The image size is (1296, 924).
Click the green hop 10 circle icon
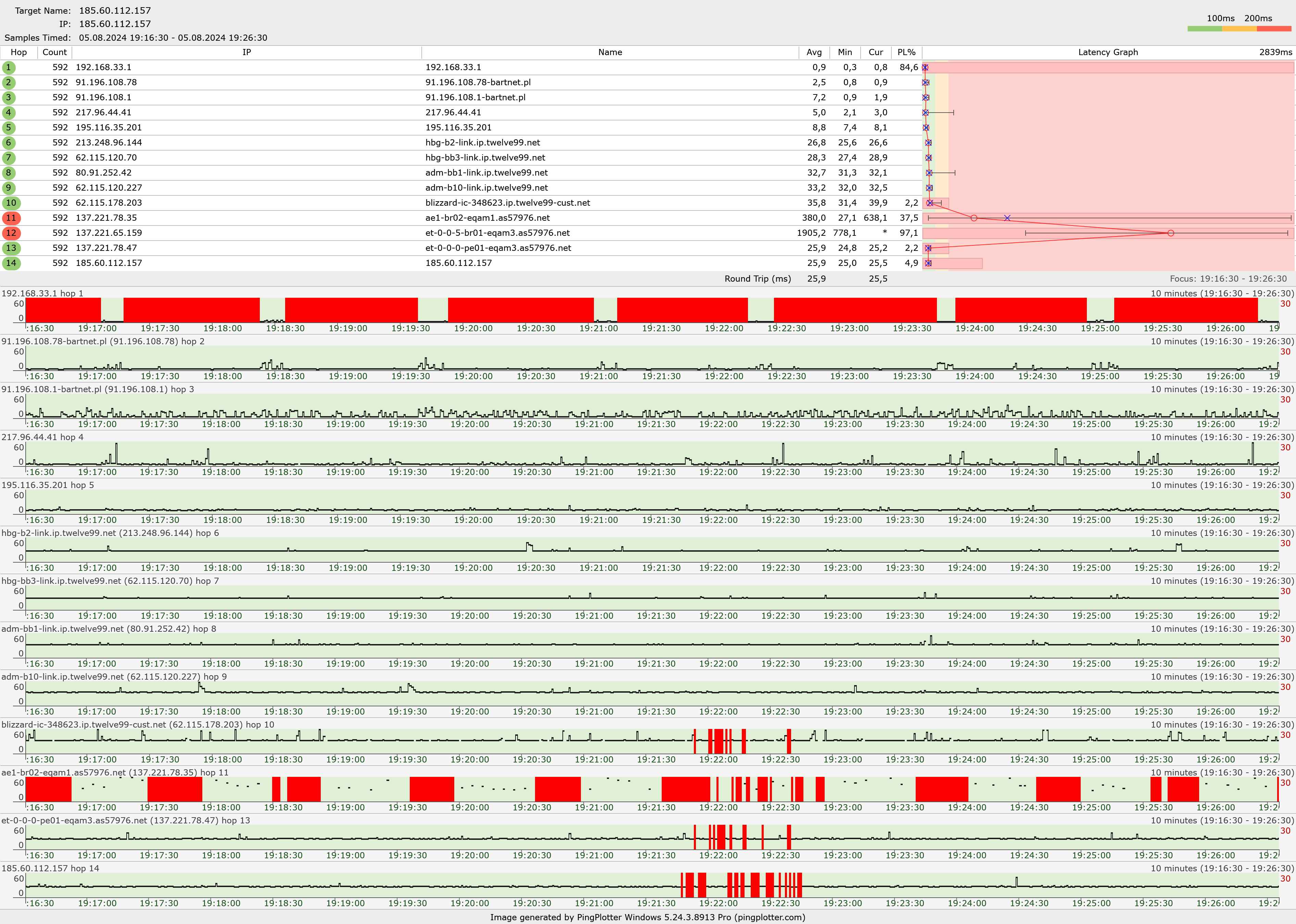point(11,203)
